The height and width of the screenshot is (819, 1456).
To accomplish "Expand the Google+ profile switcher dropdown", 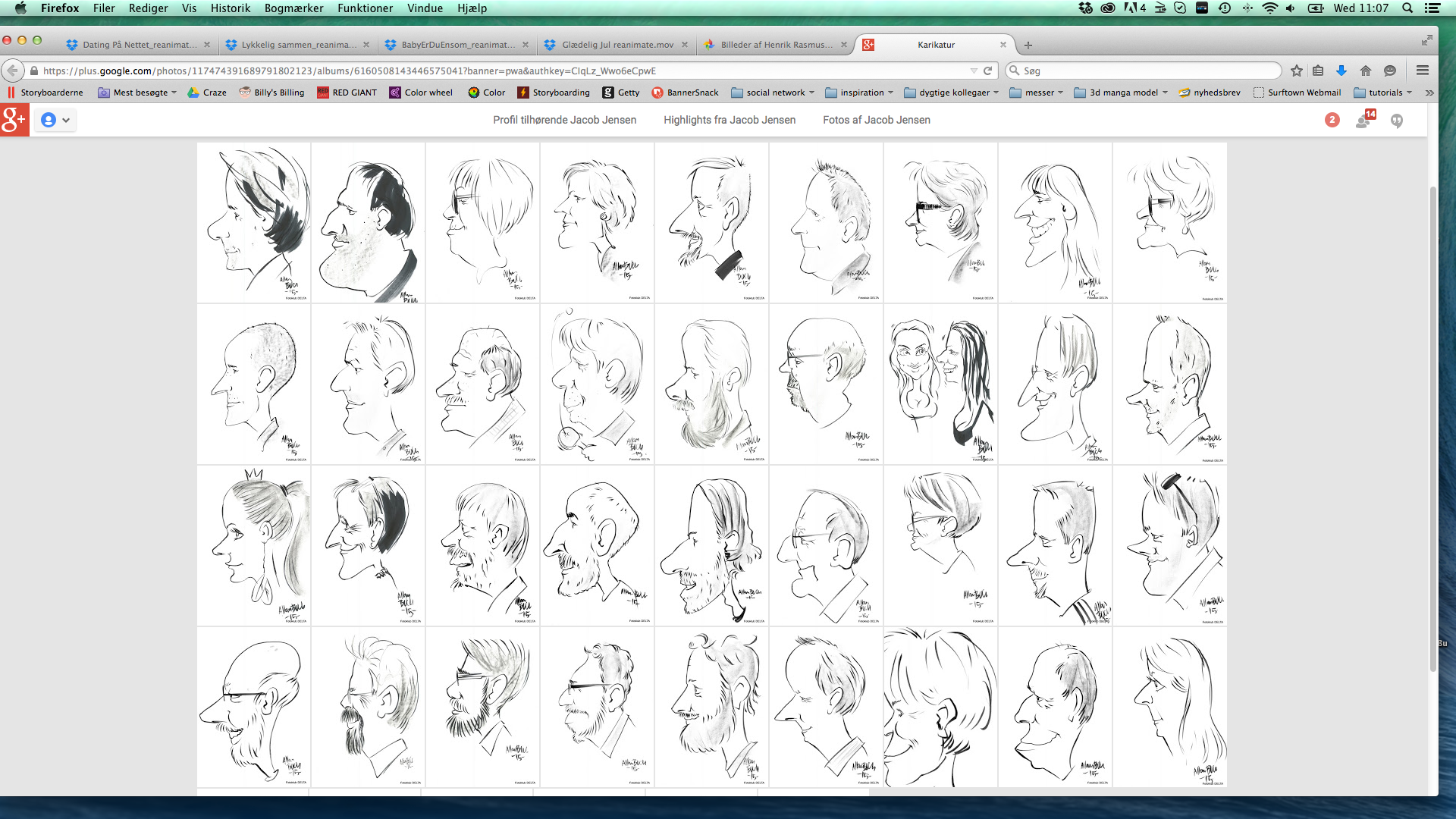I will coord(55,120).
